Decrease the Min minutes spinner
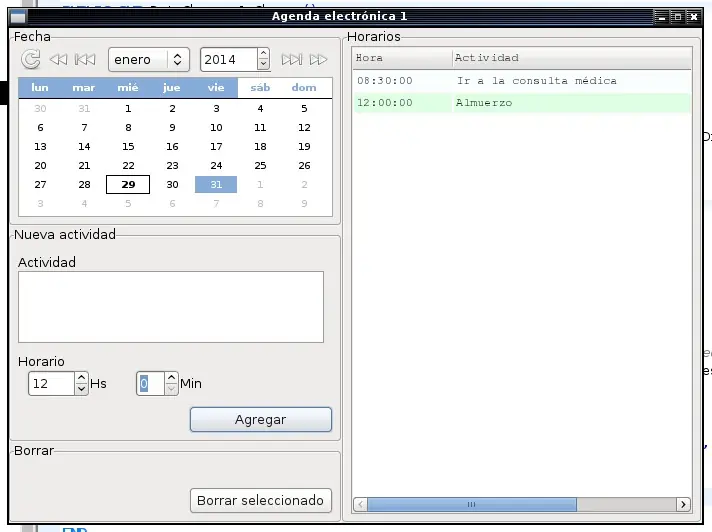This screenshot has height=532, width=712. 171,389
